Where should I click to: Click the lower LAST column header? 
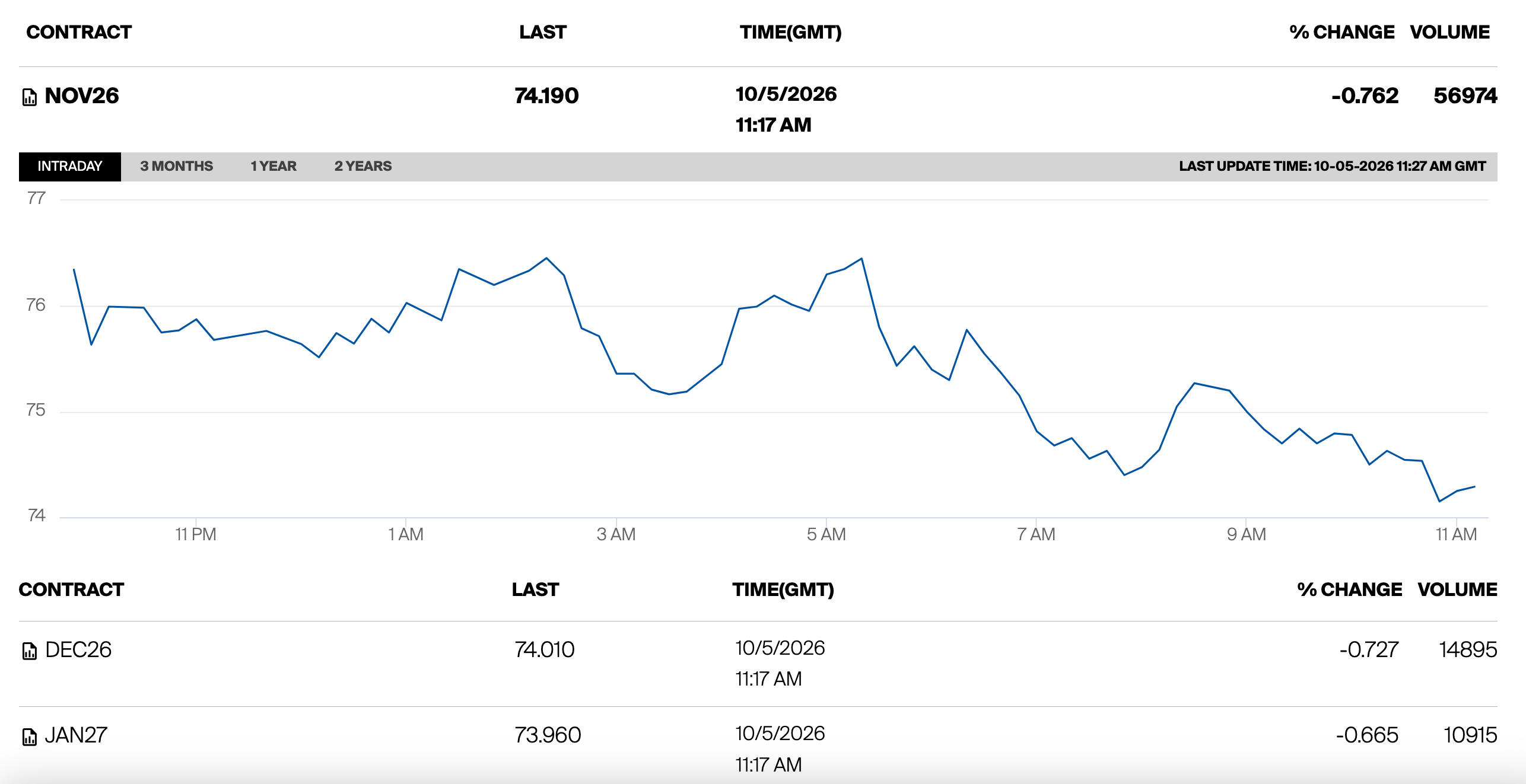535,589
